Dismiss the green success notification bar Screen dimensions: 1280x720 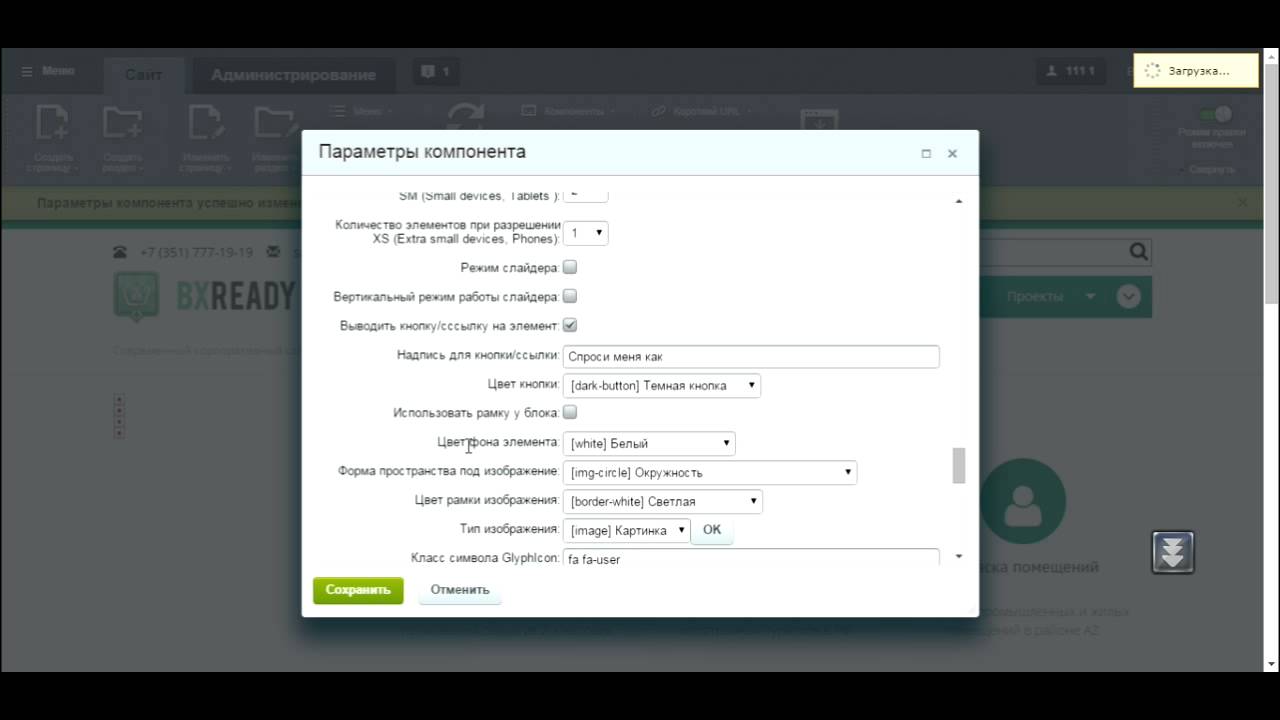[1242, 203]
